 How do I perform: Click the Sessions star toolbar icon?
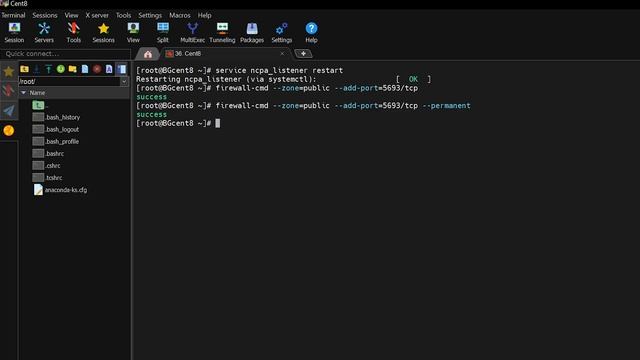[103, 33]
